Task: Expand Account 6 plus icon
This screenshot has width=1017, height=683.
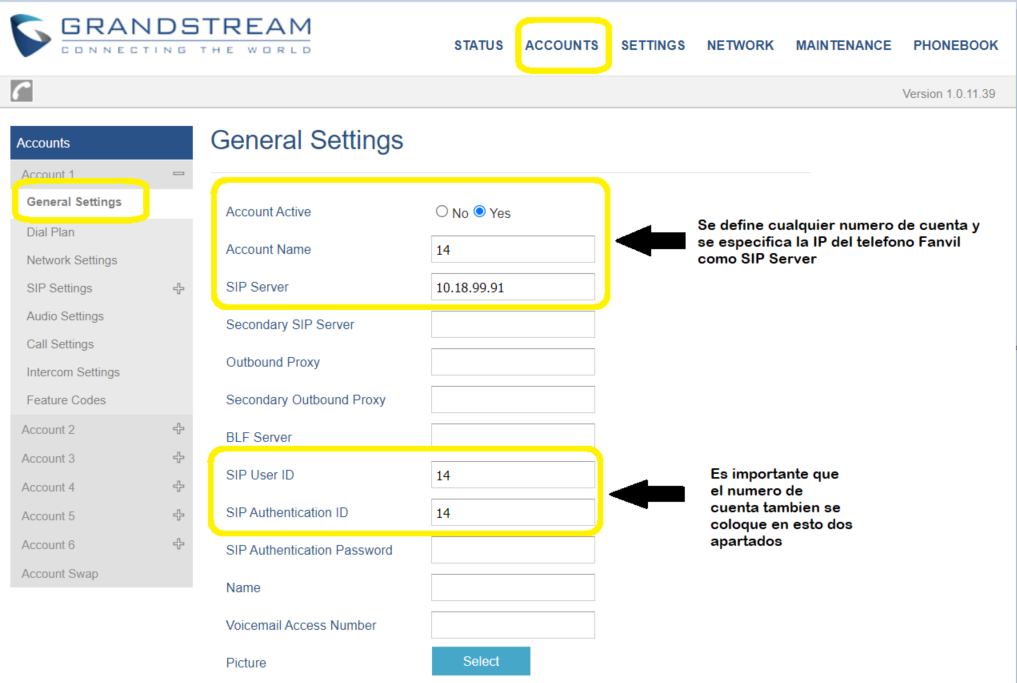Action: (178, 544)
